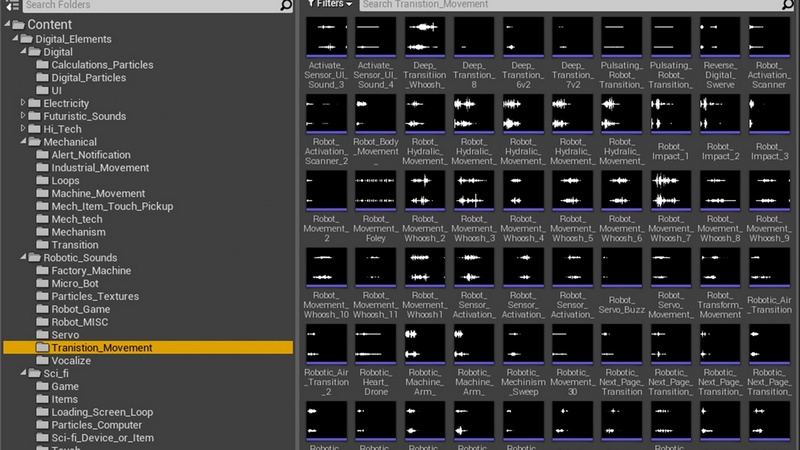Expand the Hi_Tech folder arrow

(23, 129)
